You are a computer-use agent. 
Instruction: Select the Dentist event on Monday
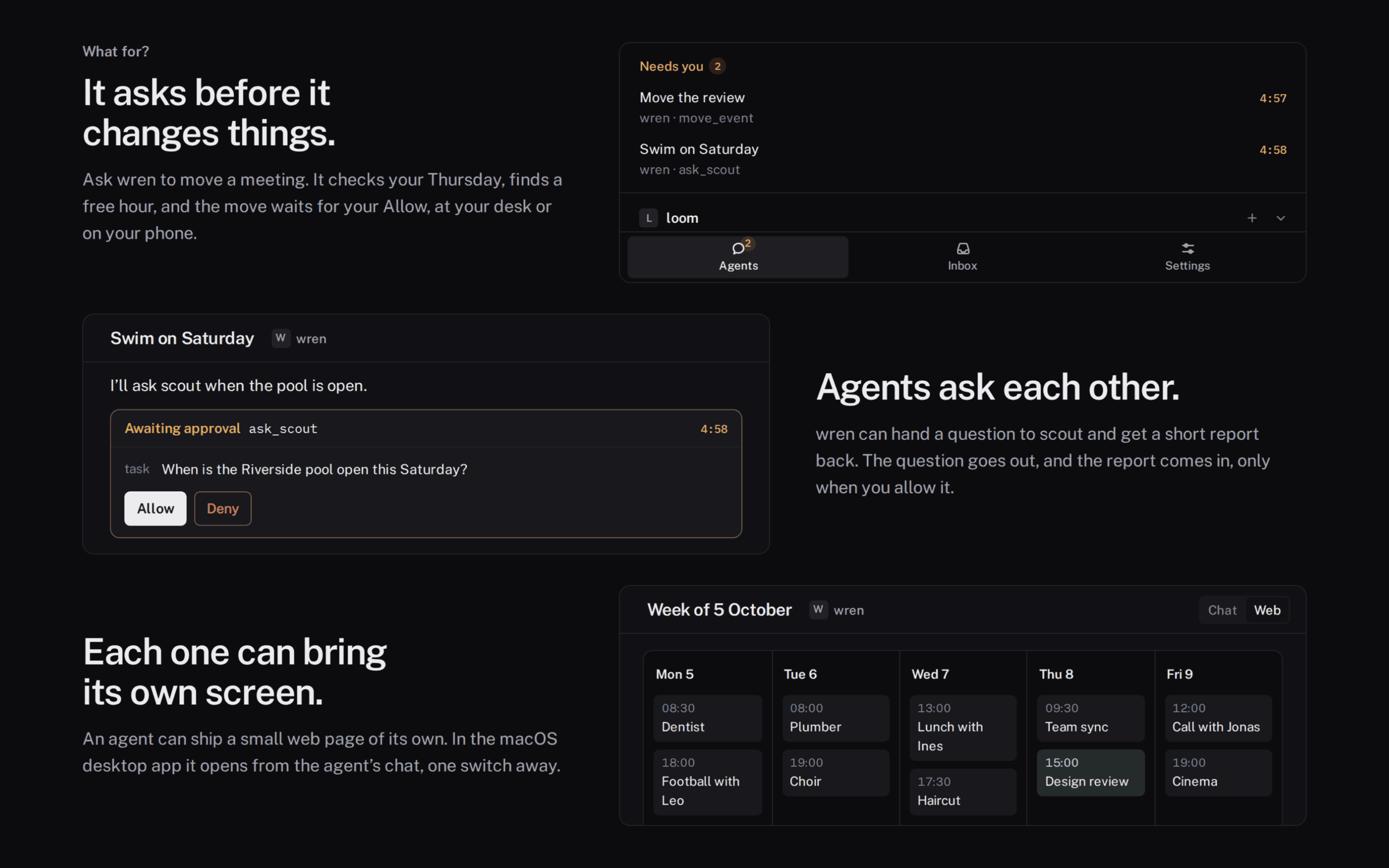(x=708, y=718)
